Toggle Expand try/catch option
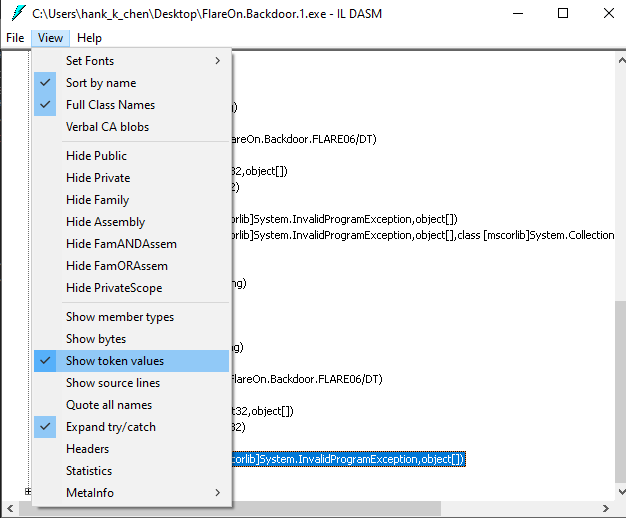The image size is (626, 518). [x=132, y=427]
